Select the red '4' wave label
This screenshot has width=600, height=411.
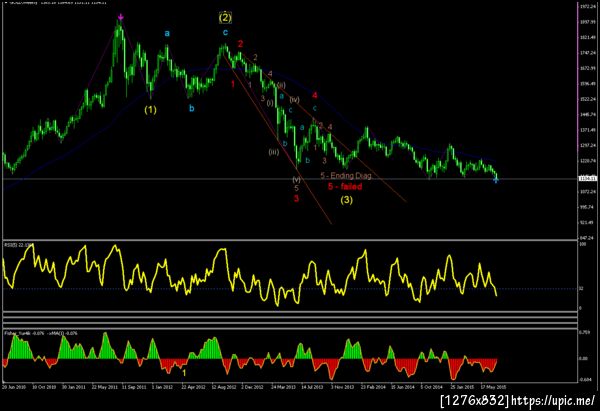click(315, 95)
